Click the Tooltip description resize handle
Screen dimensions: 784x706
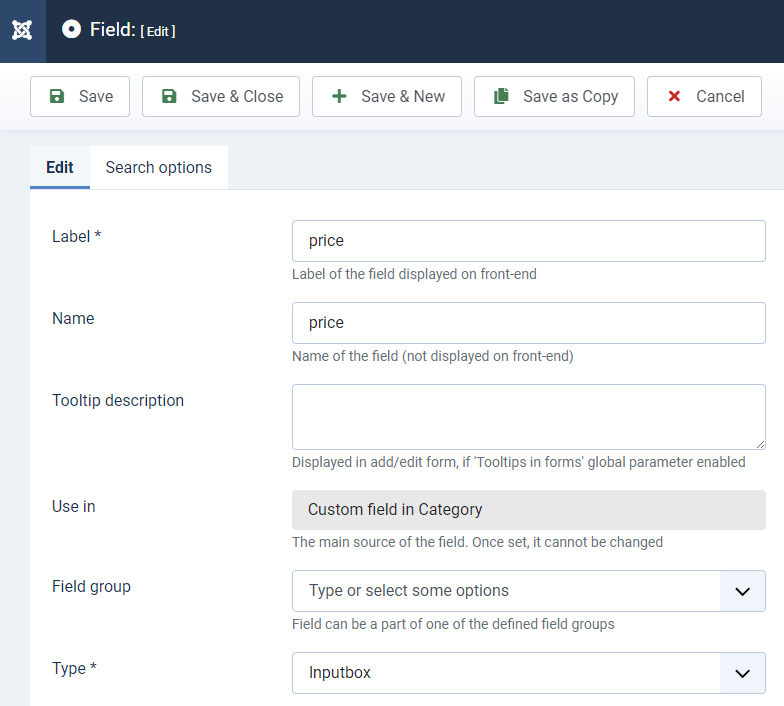[x=760, y=444]
